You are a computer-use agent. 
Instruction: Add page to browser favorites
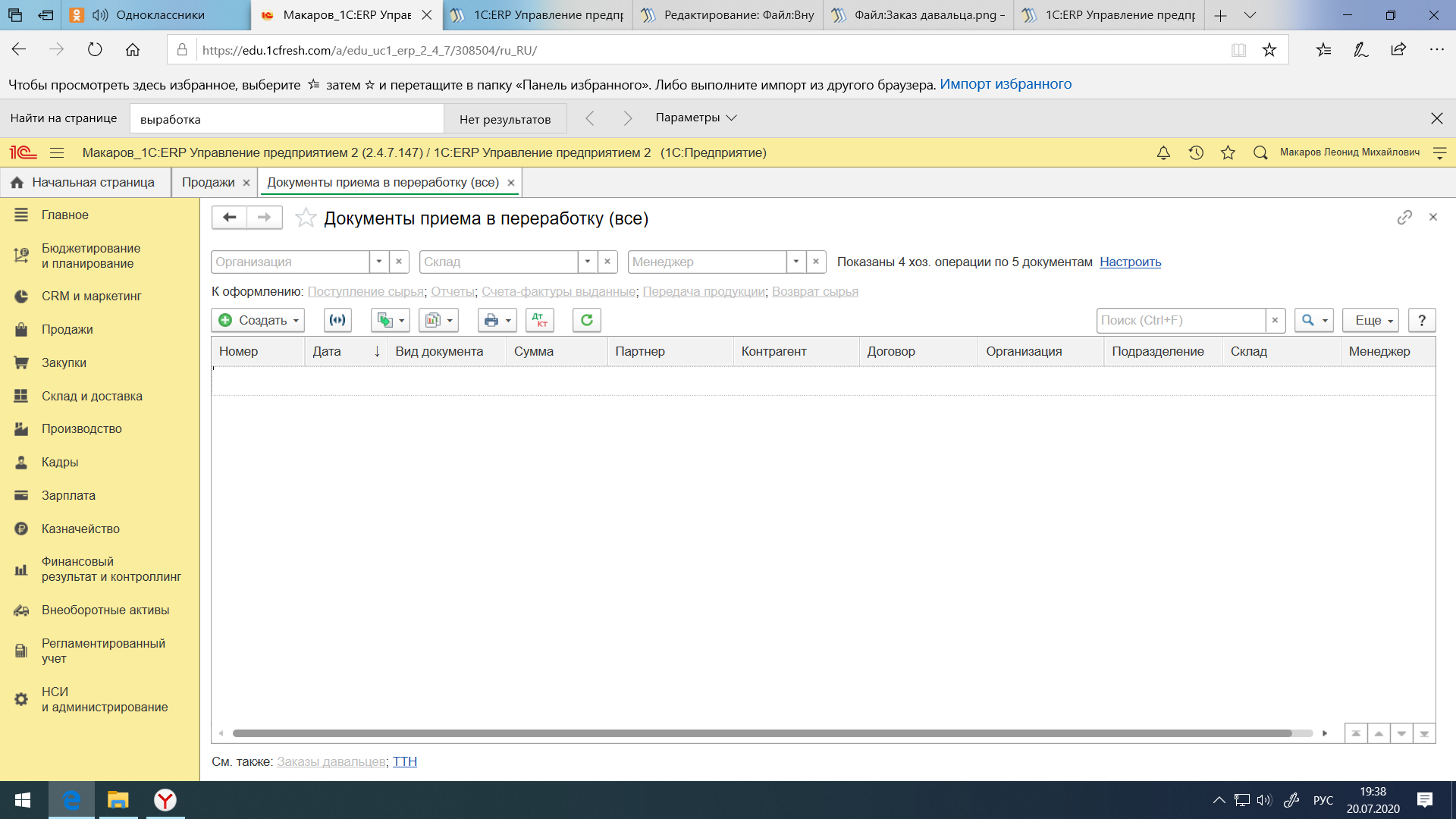pos(1269,50)
